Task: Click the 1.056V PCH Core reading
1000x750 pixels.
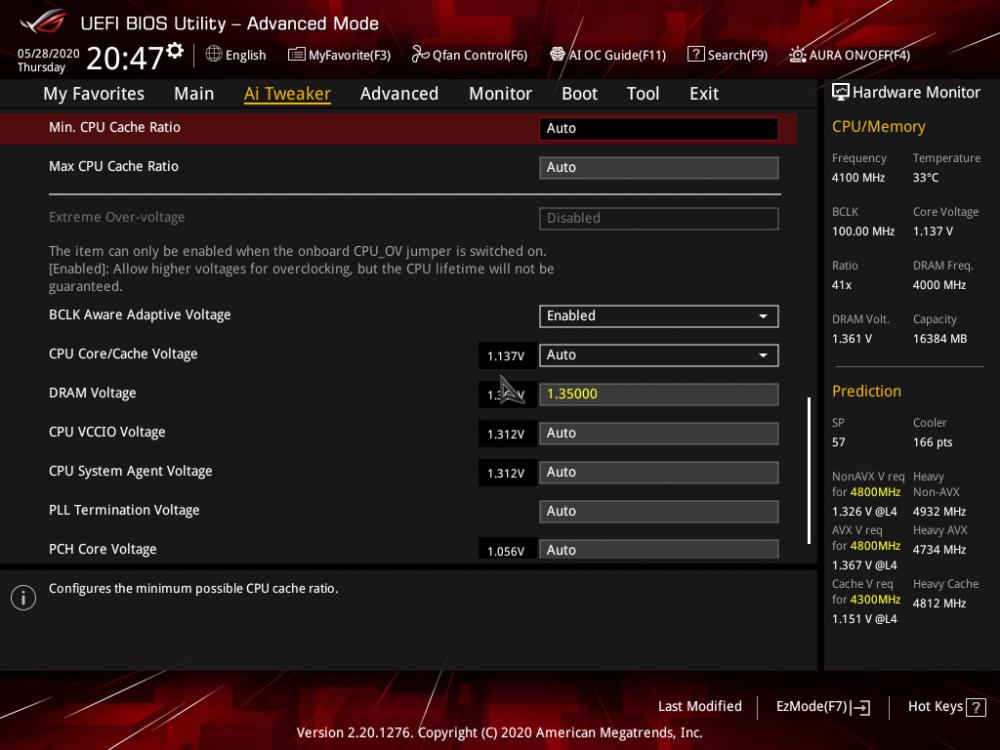Action: click(506, 551)
